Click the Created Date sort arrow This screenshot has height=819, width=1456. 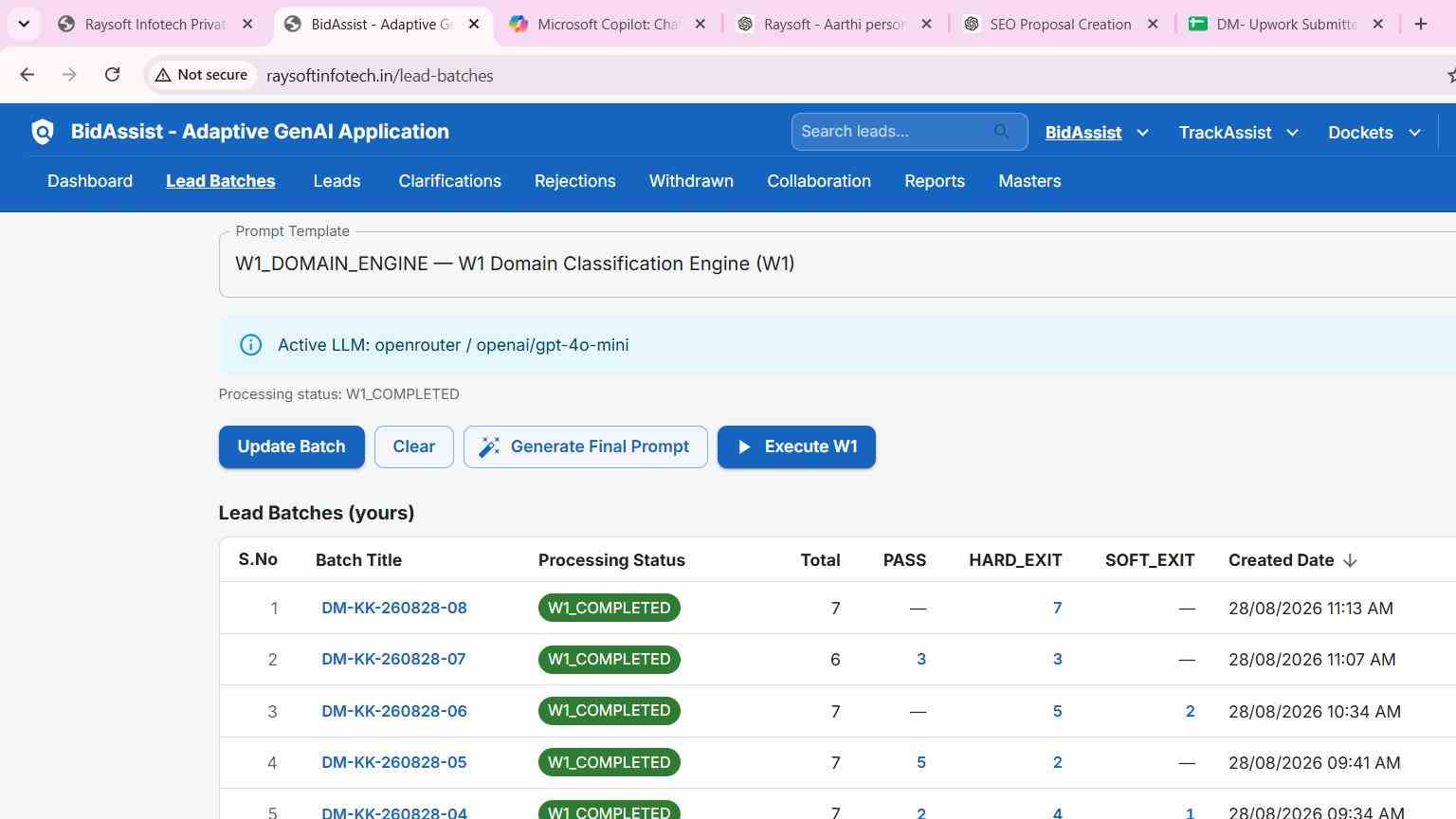(x=1350, y=560)
